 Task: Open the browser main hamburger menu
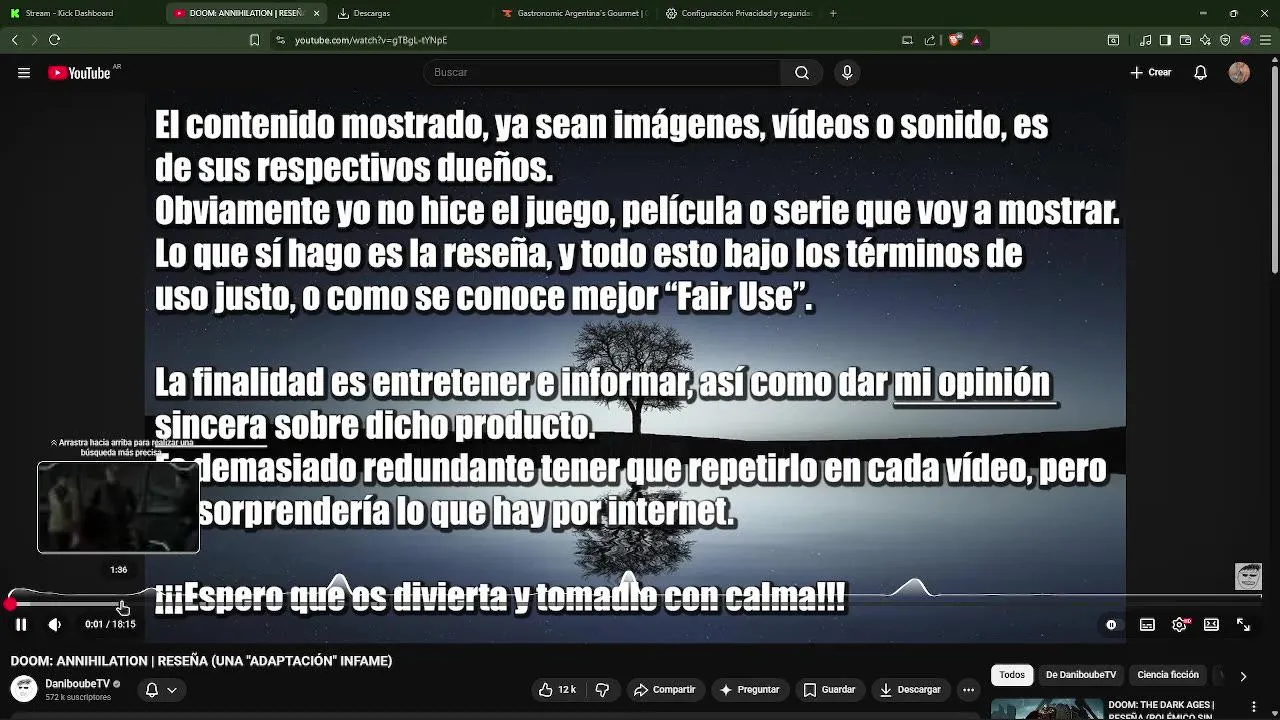pos(1266,40)
